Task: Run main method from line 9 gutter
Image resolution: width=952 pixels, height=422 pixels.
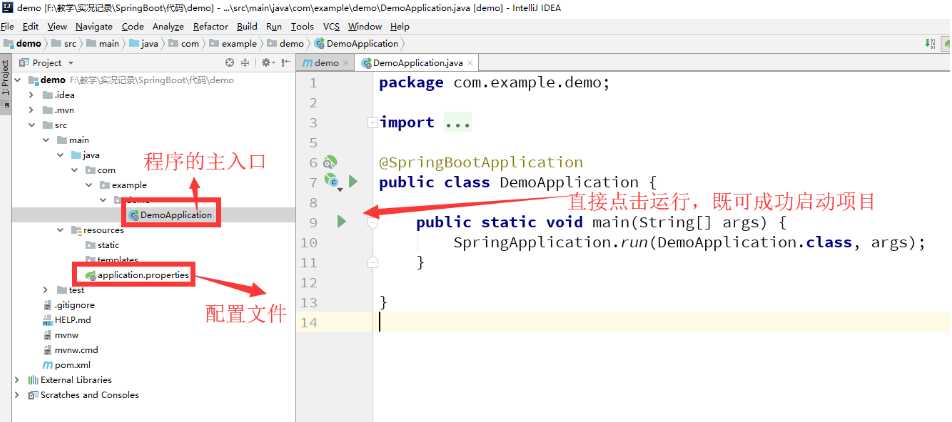Action: tap(341, 222)
